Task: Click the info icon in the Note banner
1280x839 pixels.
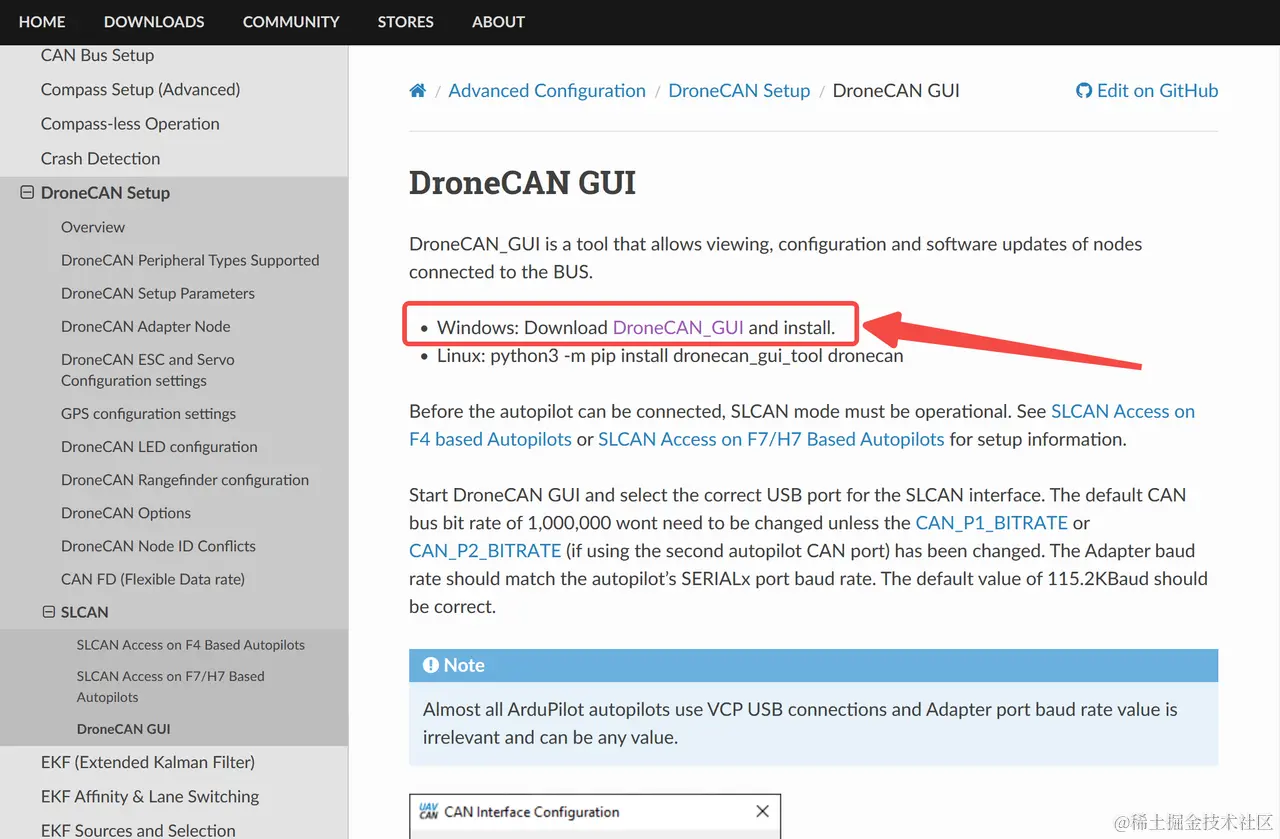Action: (x=430, y=664)
